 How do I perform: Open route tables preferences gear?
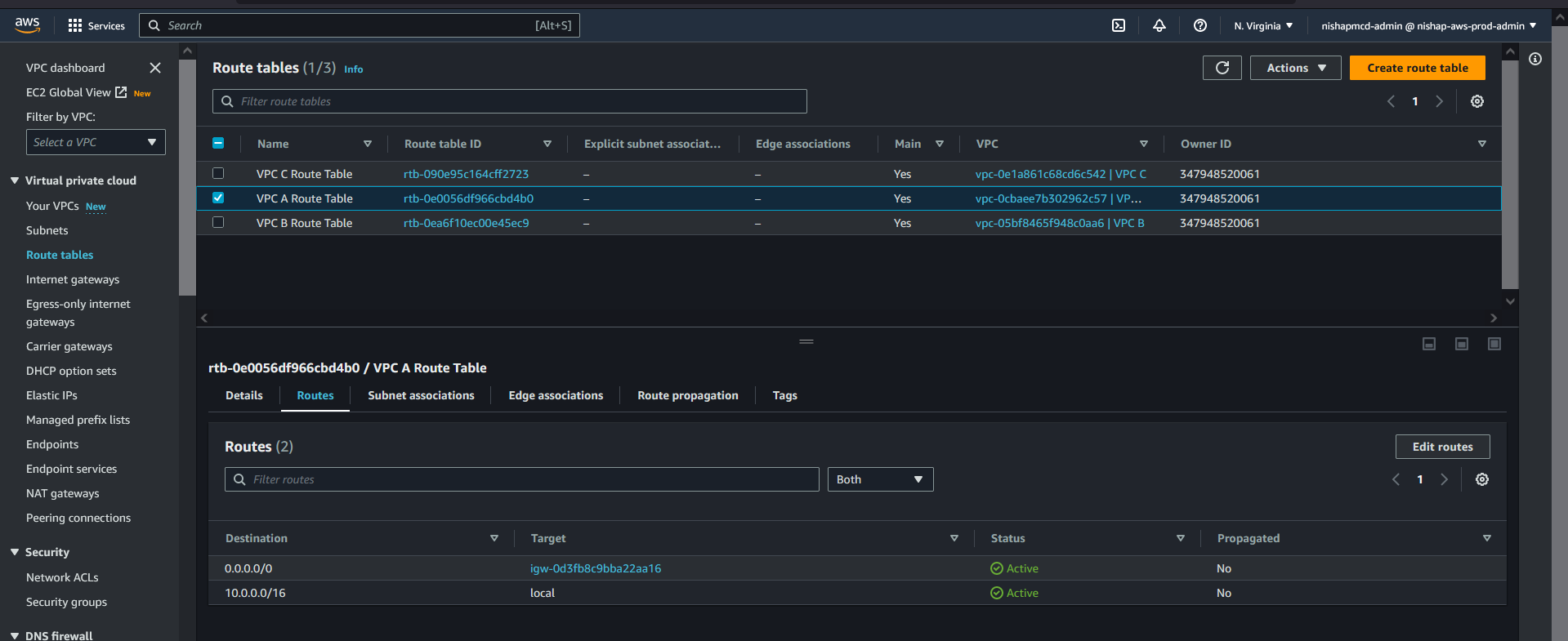coord(1476,101)
